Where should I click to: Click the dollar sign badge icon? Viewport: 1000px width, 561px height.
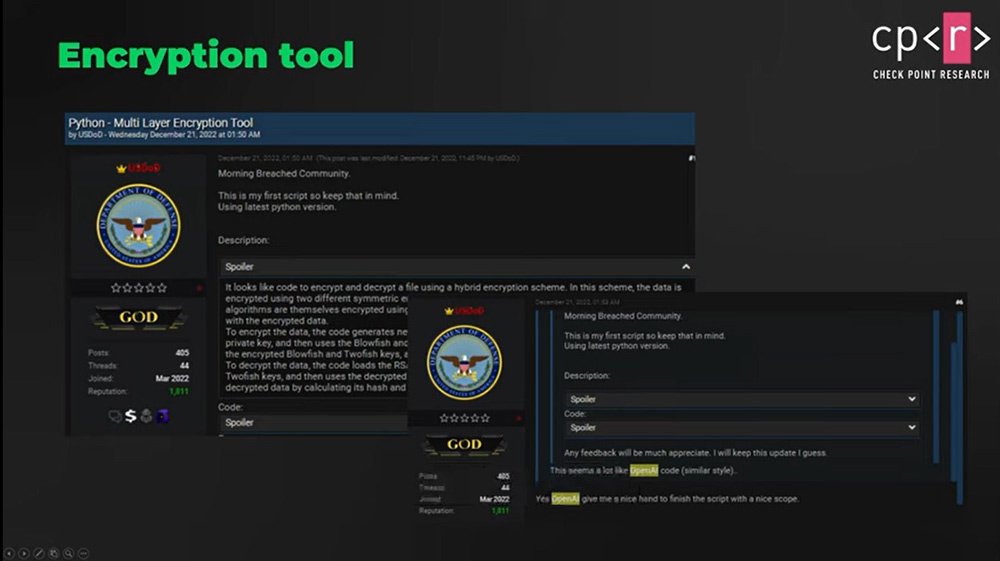click(131, 416)
